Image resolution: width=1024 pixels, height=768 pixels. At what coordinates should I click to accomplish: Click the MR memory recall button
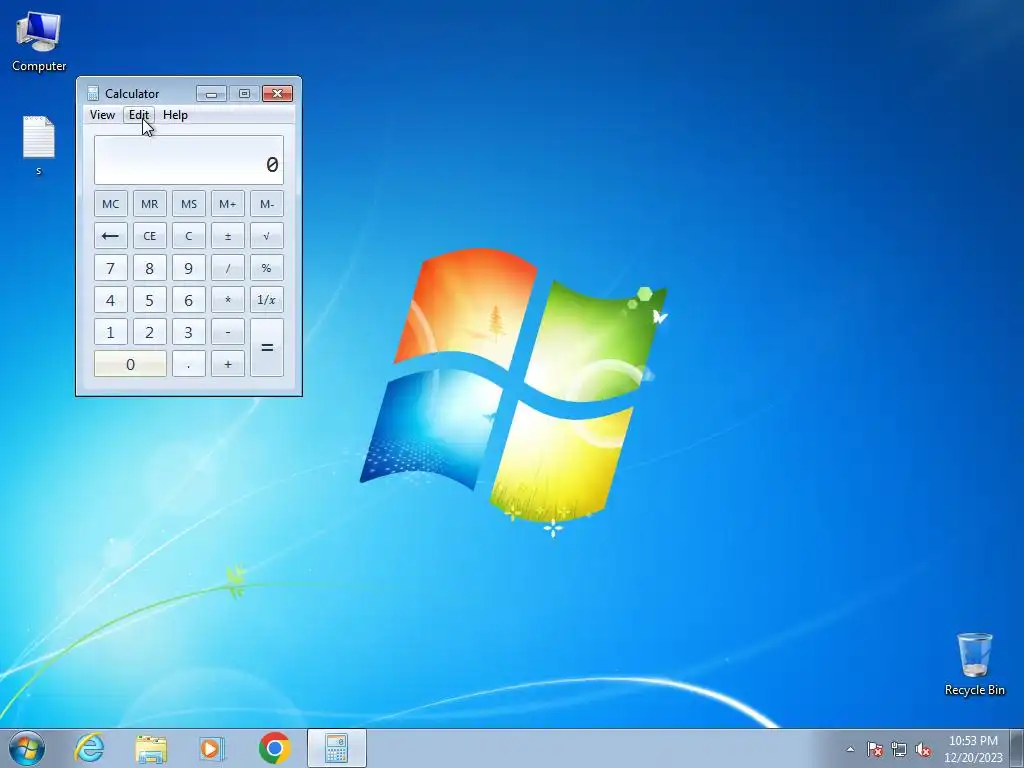pos(150,204)
